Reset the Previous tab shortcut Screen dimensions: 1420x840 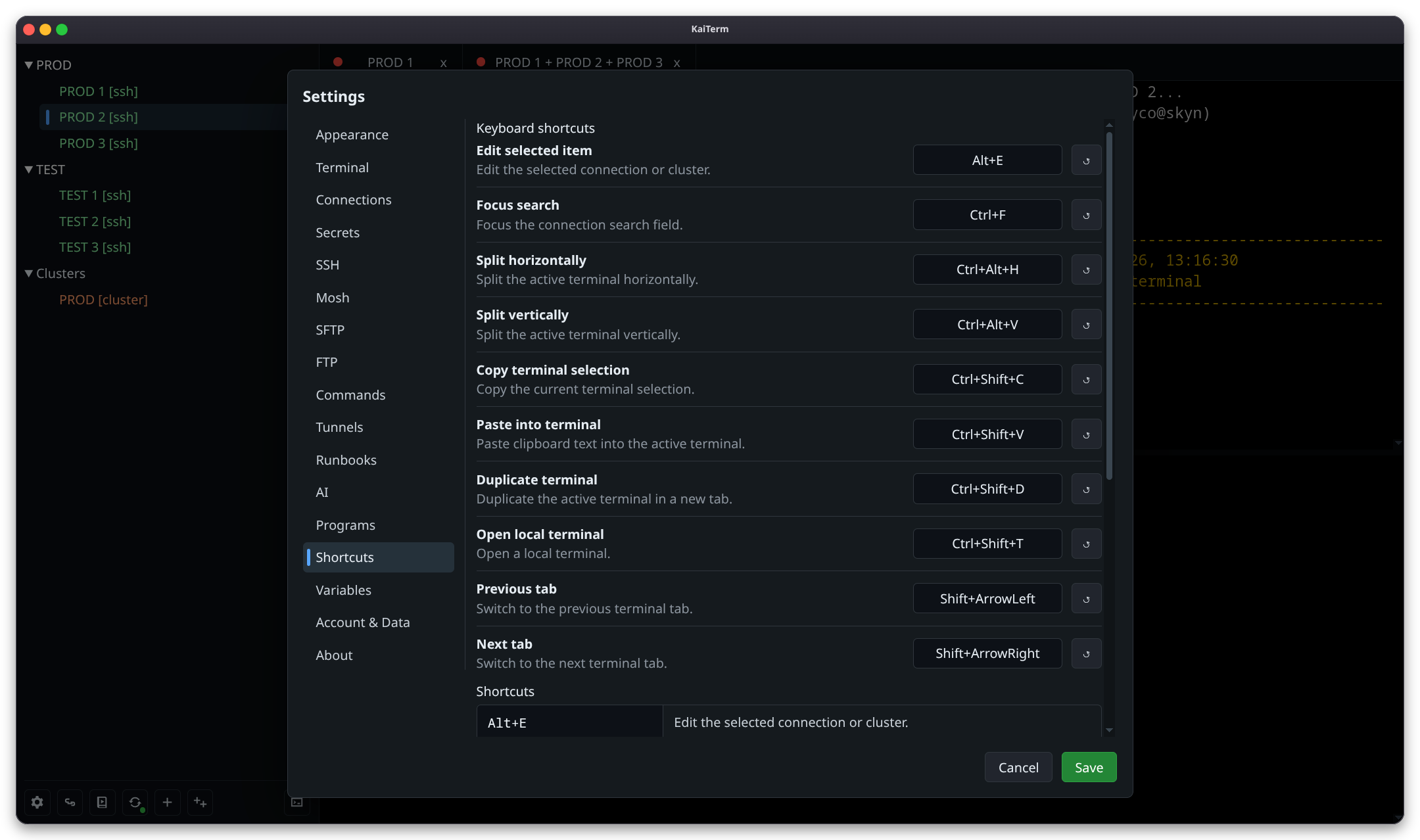pos(1086,599)
